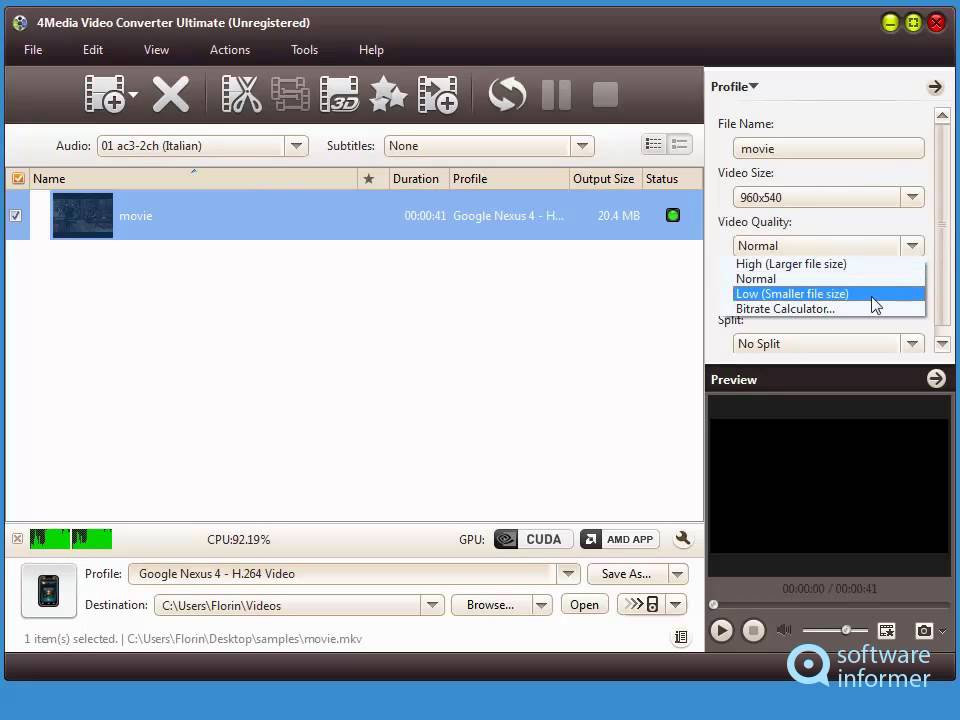The image size is (960, 720).
Task: Expand the Destination path dropdown
Action: [432, 605]
